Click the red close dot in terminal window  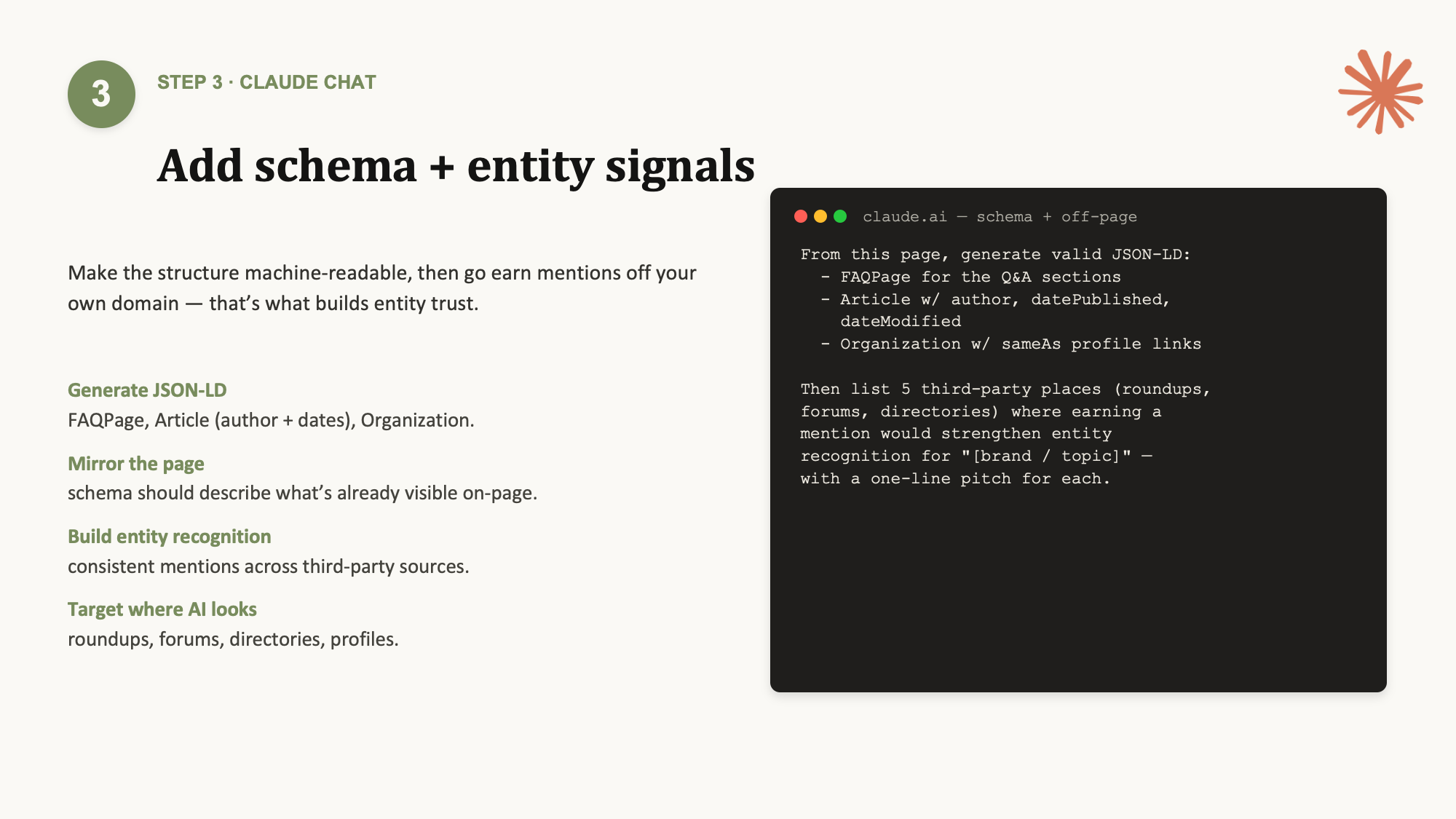click(801, 216)
